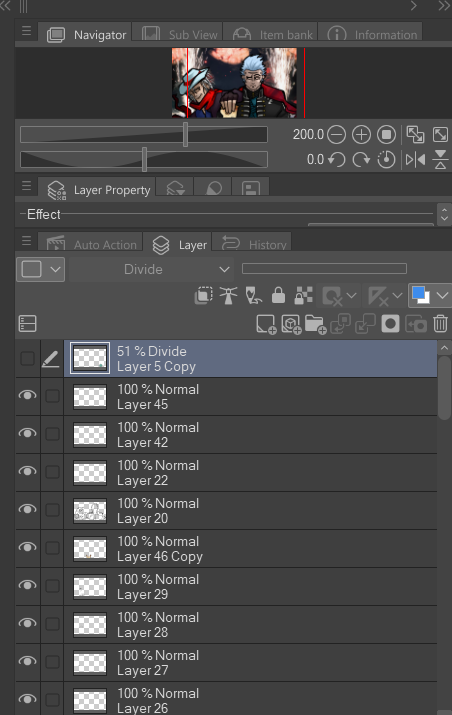The image size is (452, 715).
Task: Open the Layer palette hamburger menu
Action: coord(26,241)
